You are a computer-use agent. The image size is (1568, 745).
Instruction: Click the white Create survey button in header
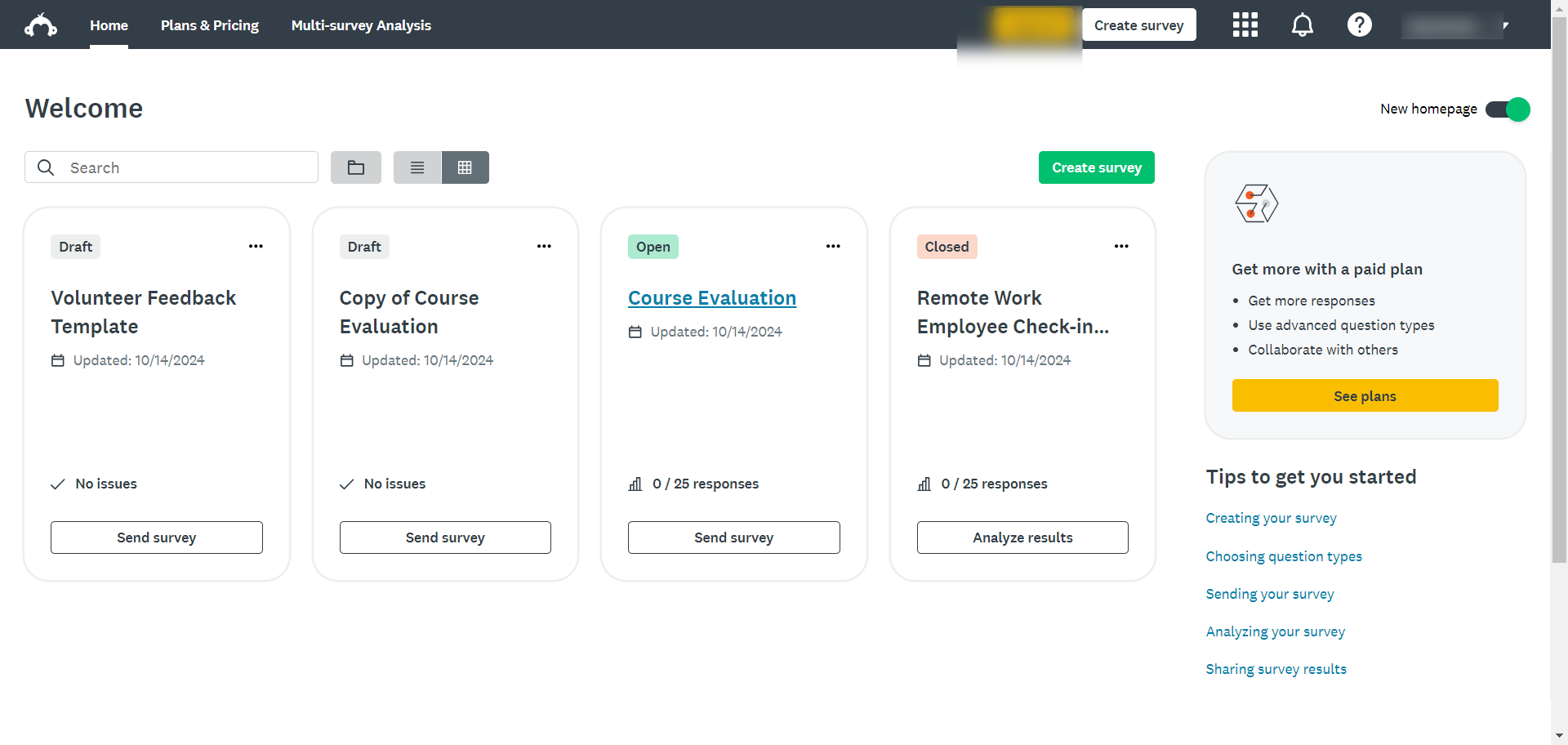tap(1139, 25)
